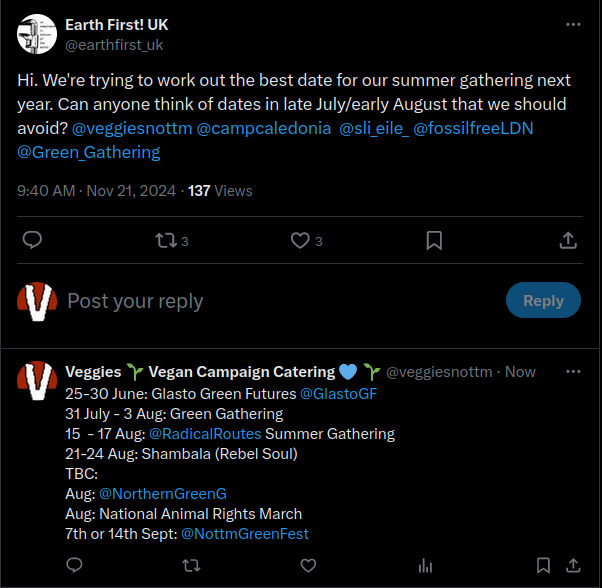Image resolution: width=602 pixels, height=588 pixels.
Task: Open the @veggiesnottm mention link
Action: pos(132,128)
